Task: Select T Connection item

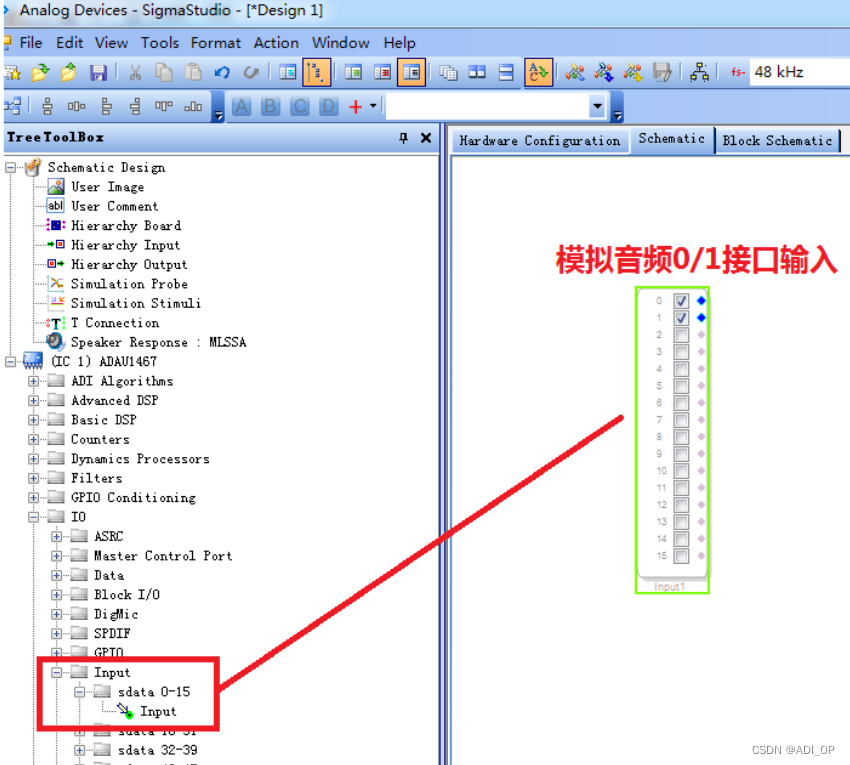Action: click(115, 323)
